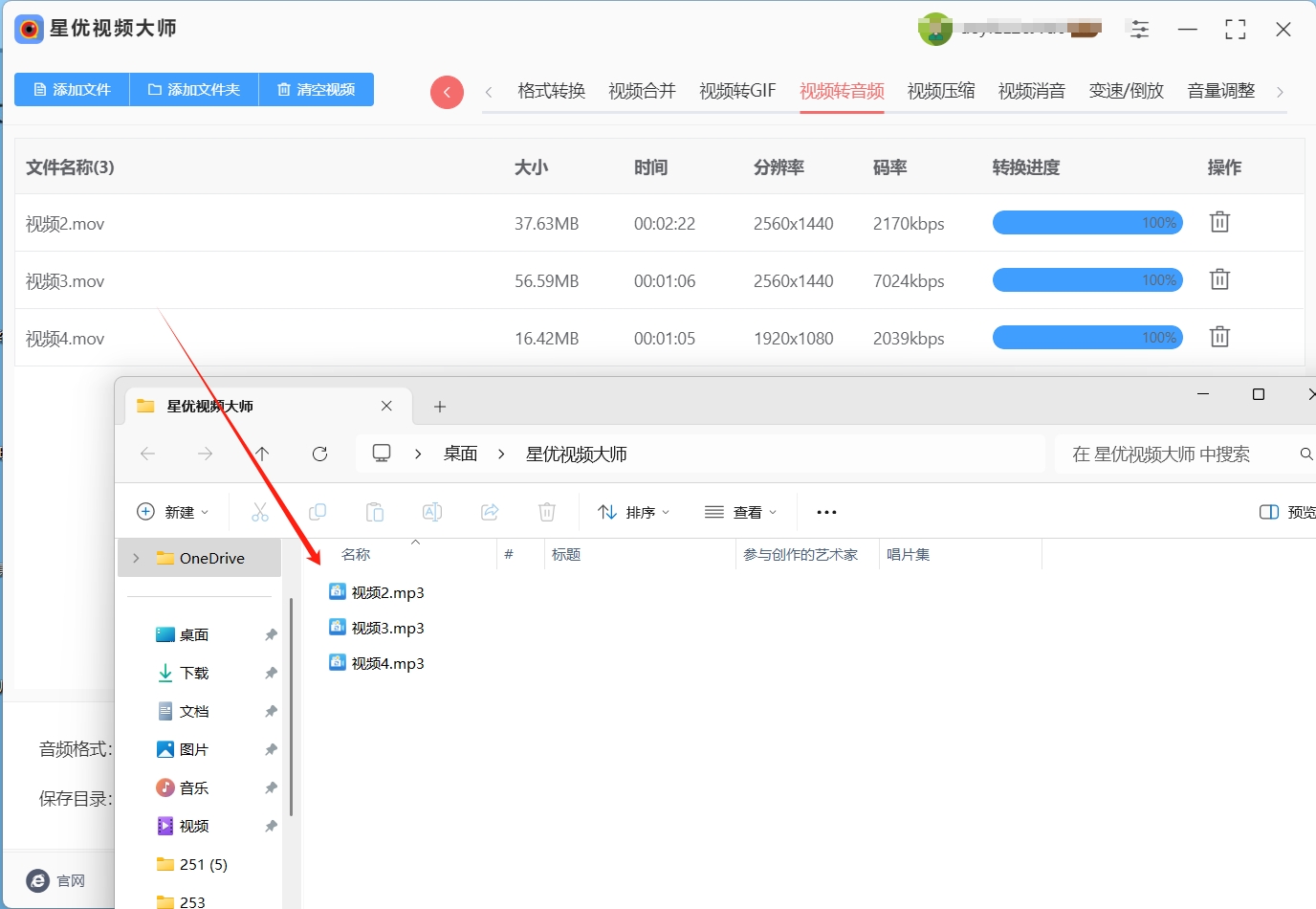Screen dimensions: 1316x909
Task: Open the Explorer more options ellipsis
Action: [826, 512]
